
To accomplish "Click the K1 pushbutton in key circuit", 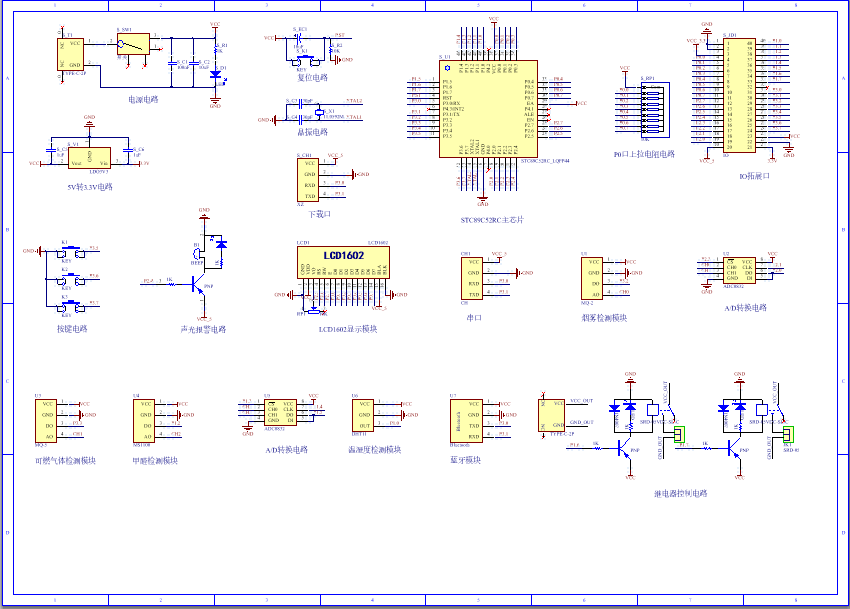I will [72, 251].
